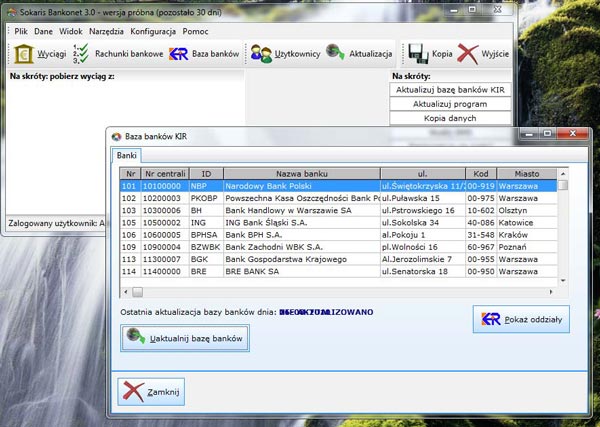Sort by Nr centrali column header
Viewport: 600px width, 427px height.
pos(165,174)
